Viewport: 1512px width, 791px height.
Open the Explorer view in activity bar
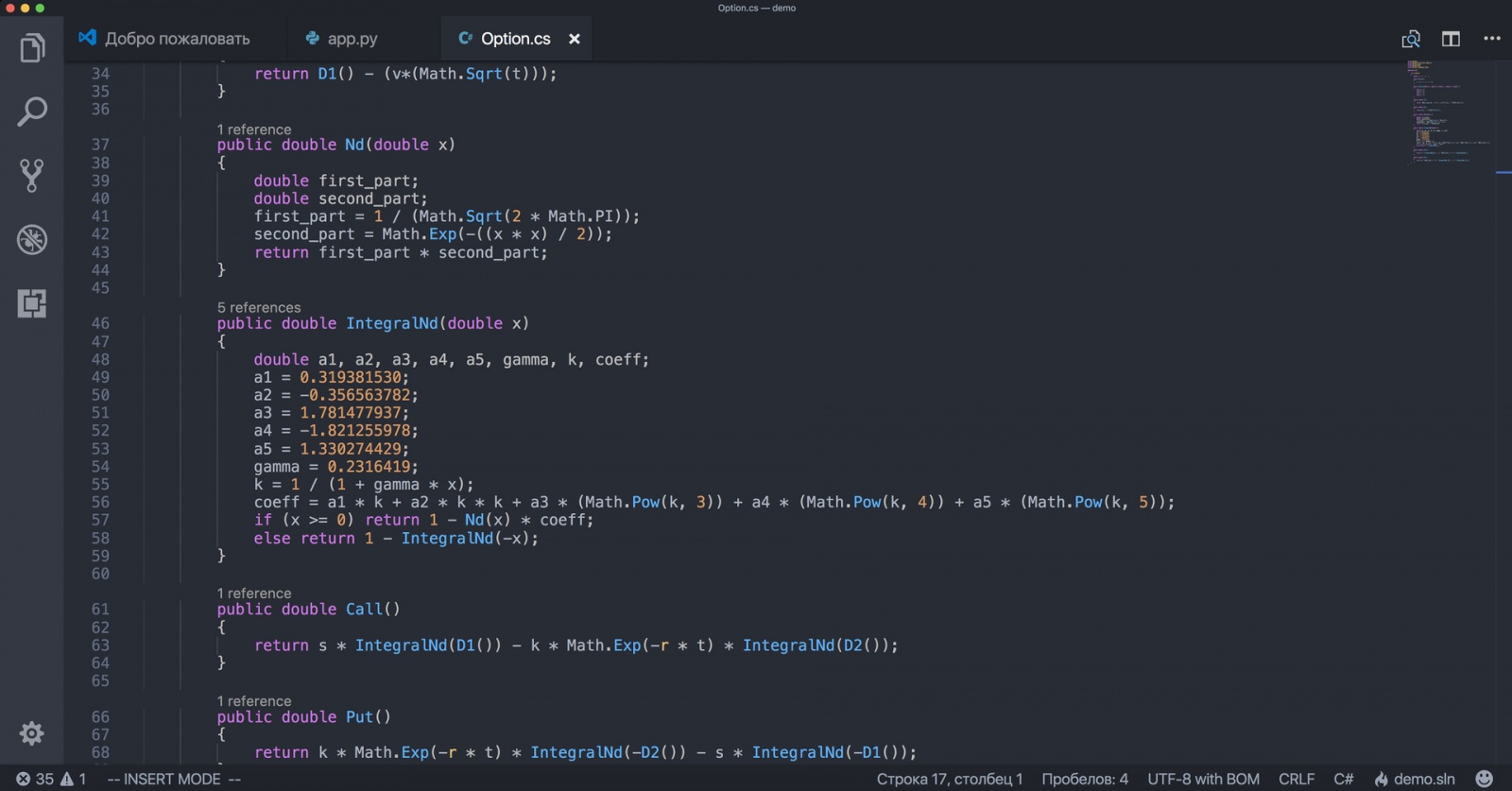tap(32, 47)
